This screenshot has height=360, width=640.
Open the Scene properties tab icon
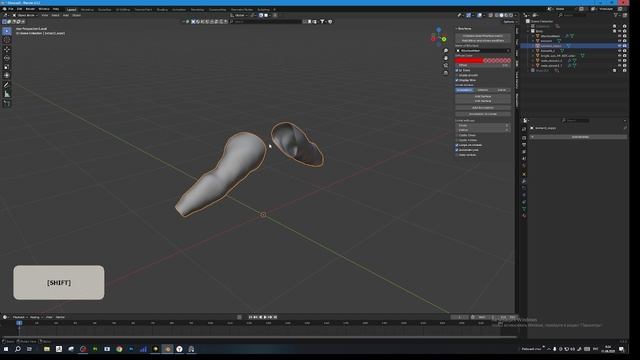click(x=524, y=159)
